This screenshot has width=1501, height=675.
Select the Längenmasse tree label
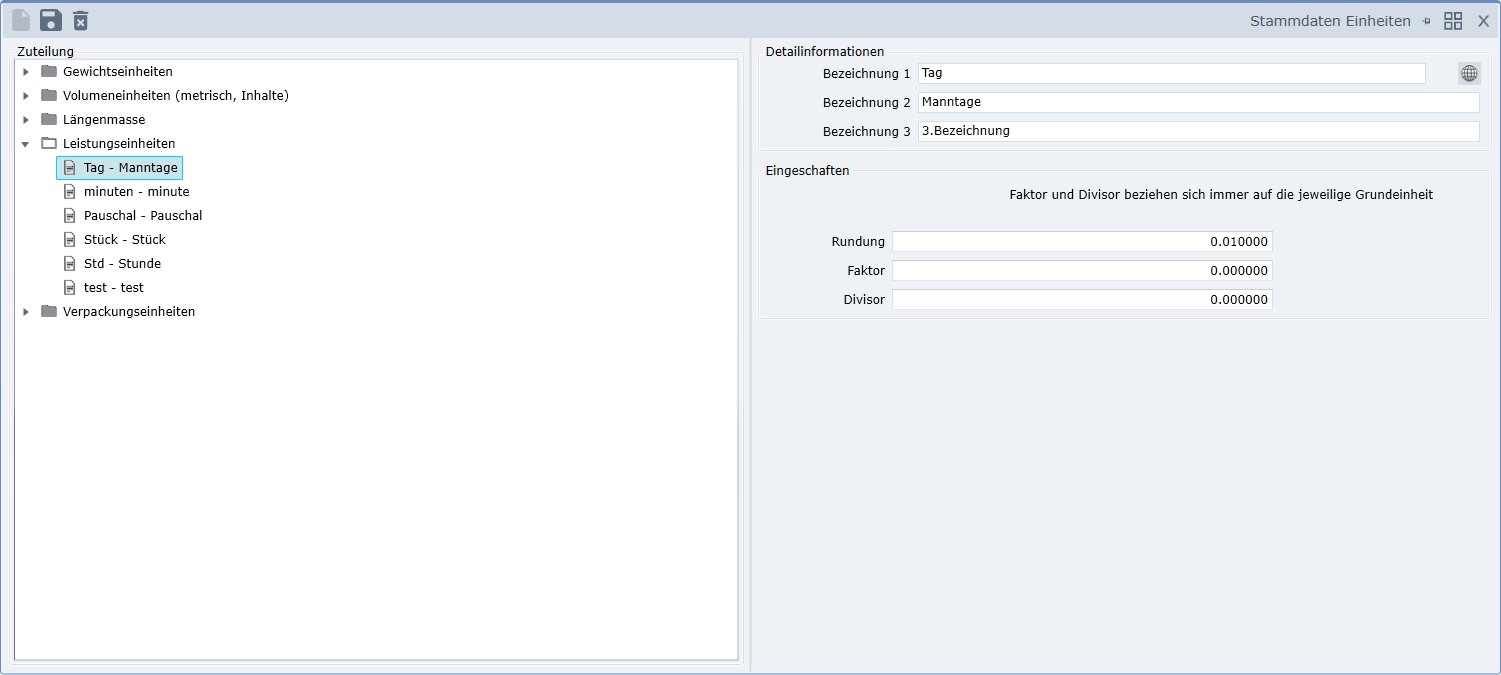104,120
